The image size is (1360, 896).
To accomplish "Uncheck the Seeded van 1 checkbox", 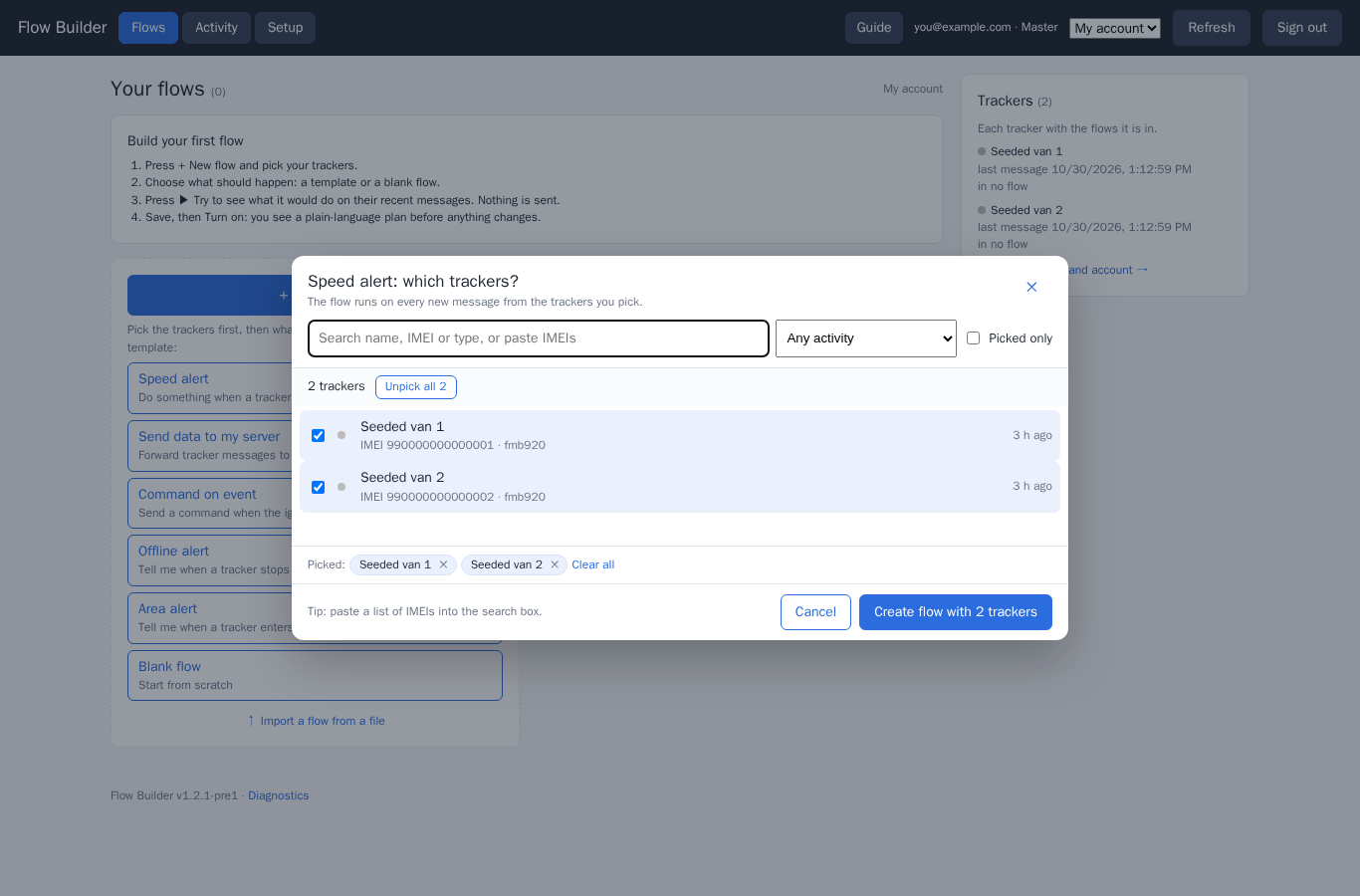I will [318, 435].
